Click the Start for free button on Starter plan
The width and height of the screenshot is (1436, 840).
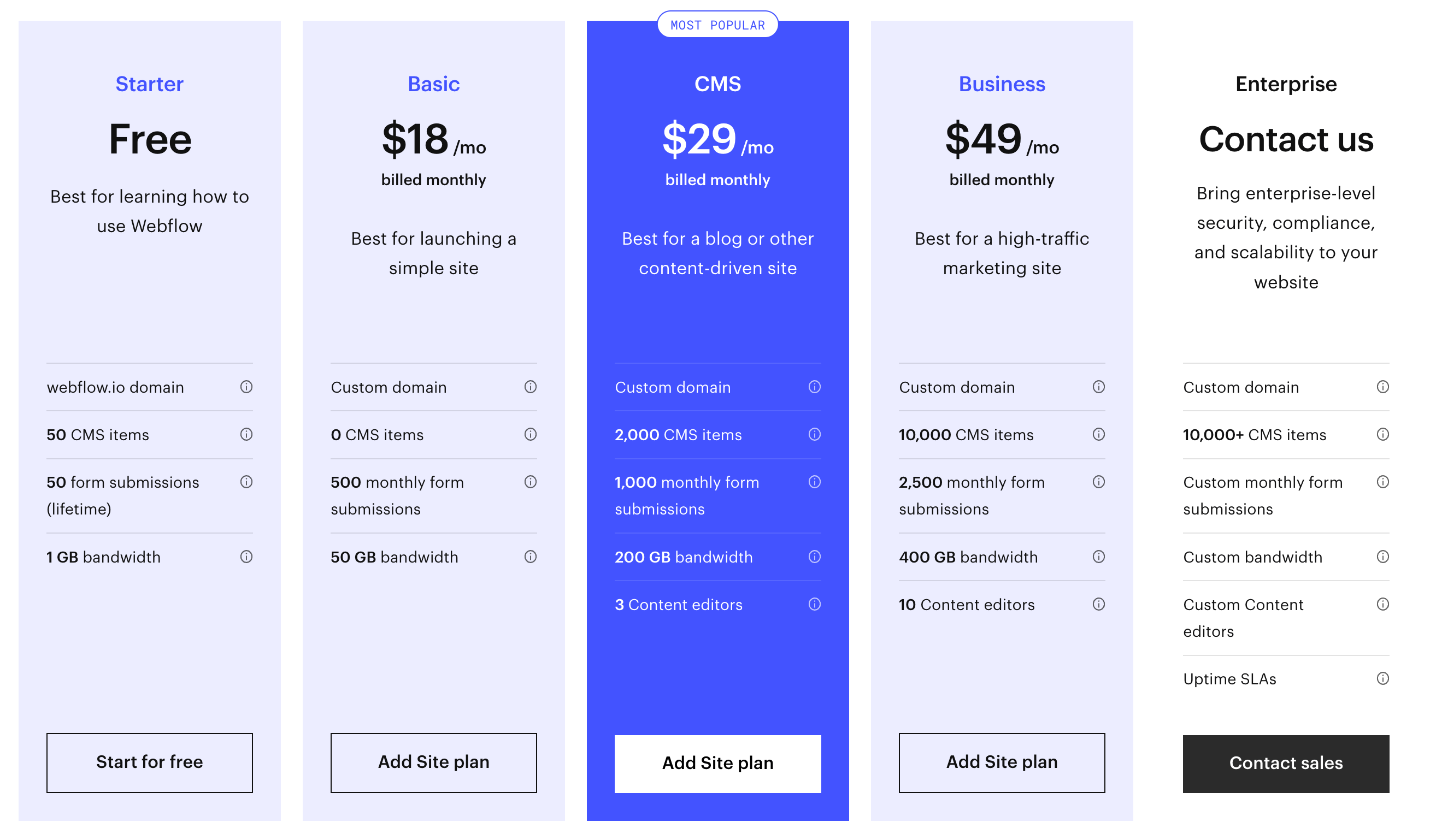[150, 762]
